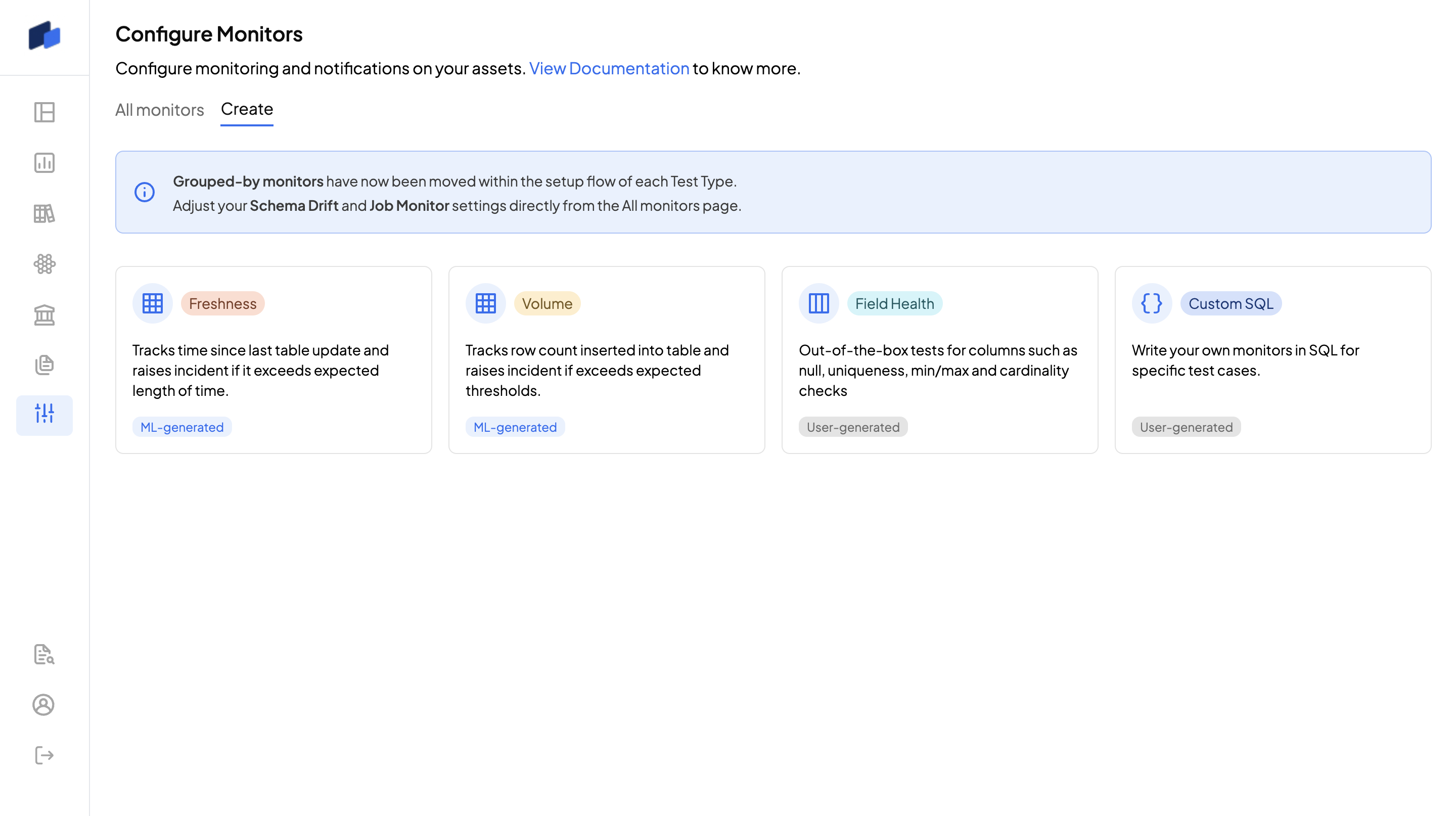Open the stacked documents sidebar icon
Viewport: 1456px width, 816px height.
tap(44, 365)
